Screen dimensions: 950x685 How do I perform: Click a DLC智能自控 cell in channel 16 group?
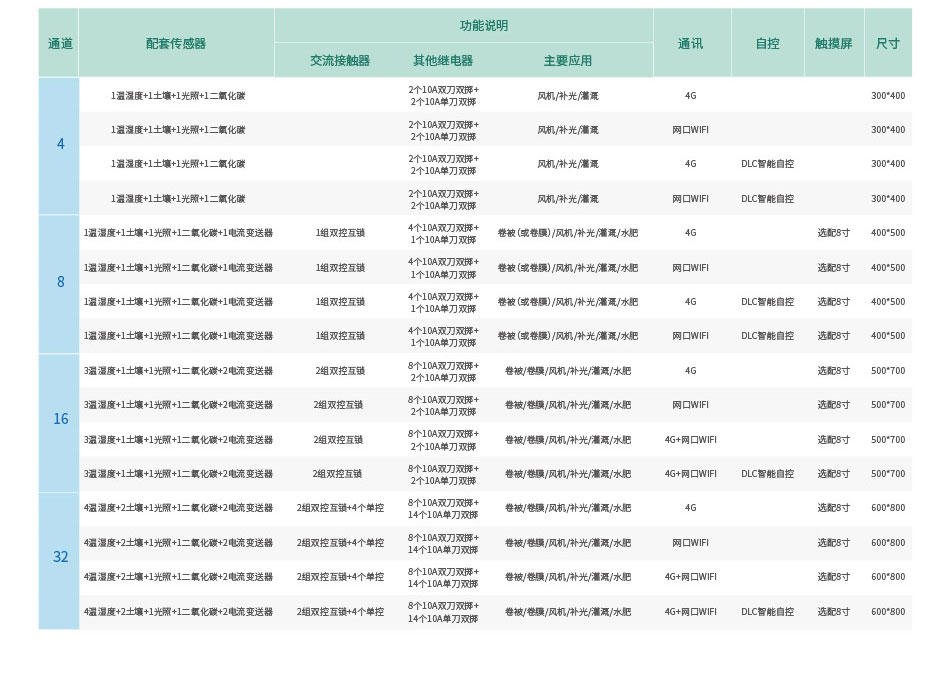coord(766,474)
